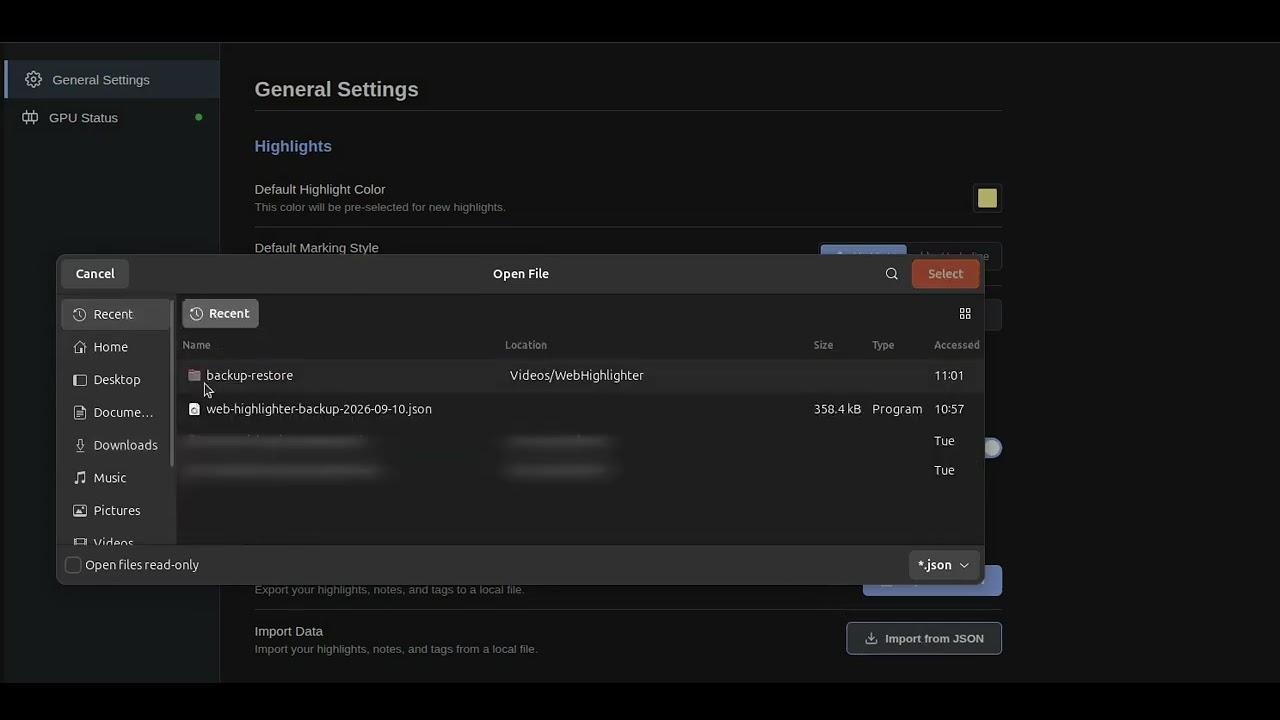Open GPU Status in the settings sidebar
This screenshot has width=1280, height=720.
click(x=112, y=118)
